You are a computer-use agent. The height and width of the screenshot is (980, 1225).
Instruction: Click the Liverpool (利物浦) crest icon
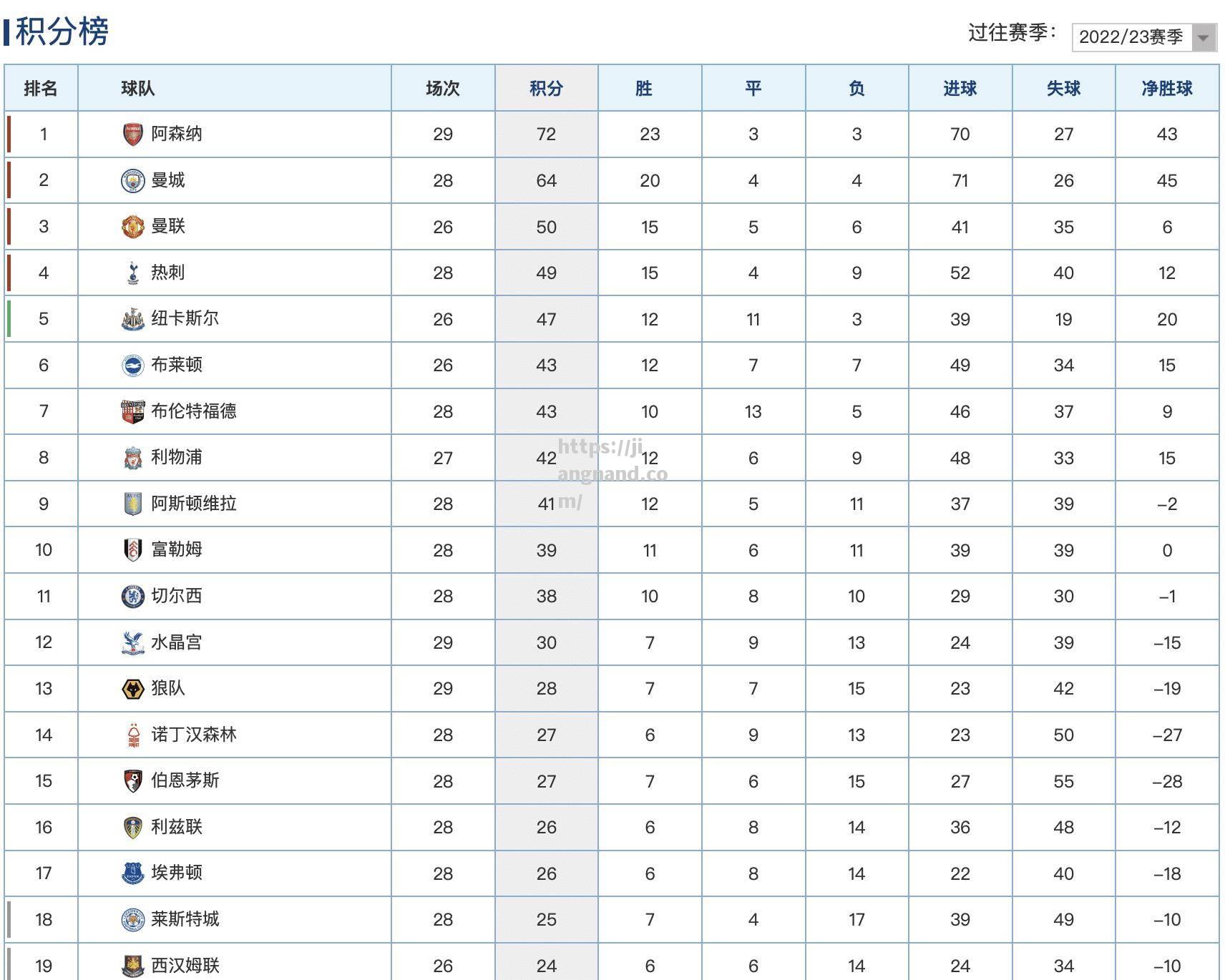[x=133, y=458]
